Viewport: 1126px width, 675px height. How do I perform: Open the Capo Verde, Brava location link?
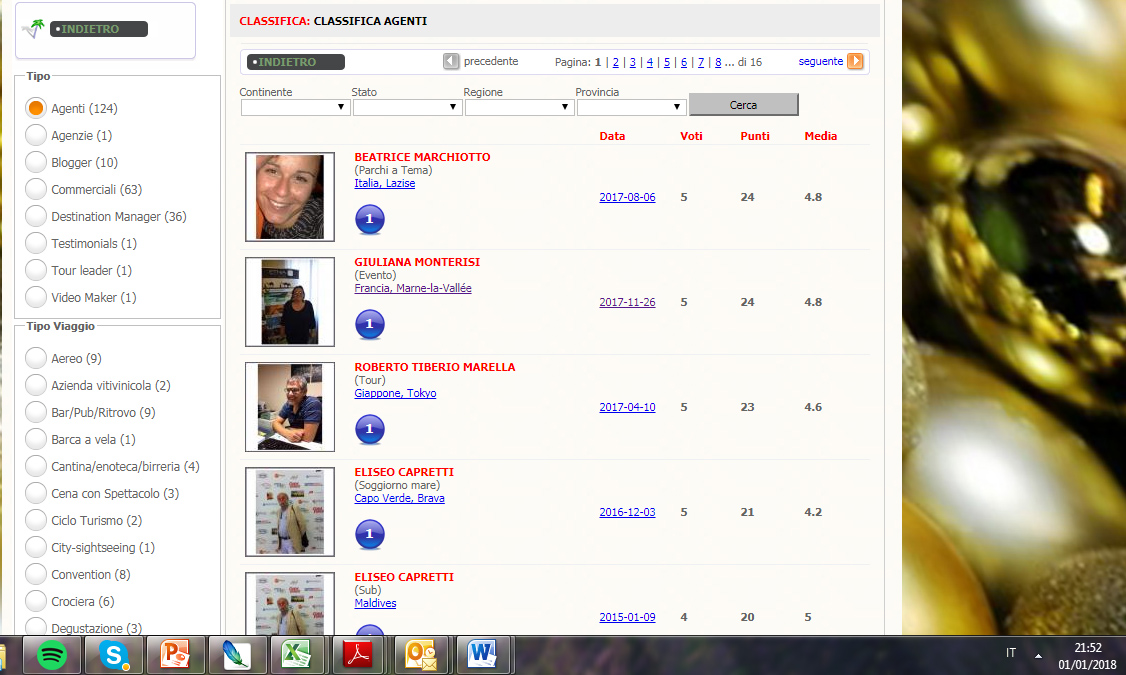point(399,498)
